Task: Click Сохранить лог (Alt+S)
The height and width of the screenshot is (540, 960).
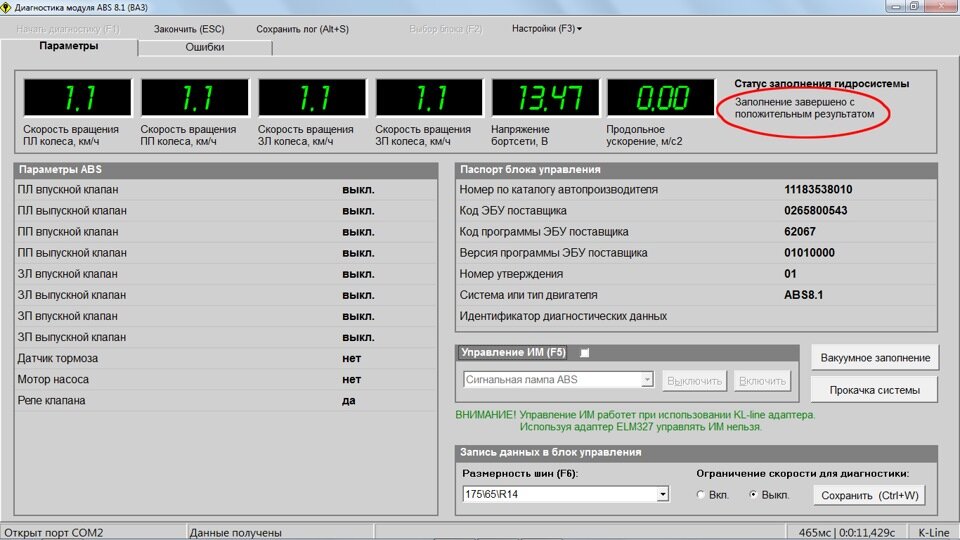Action: [302, 29]
